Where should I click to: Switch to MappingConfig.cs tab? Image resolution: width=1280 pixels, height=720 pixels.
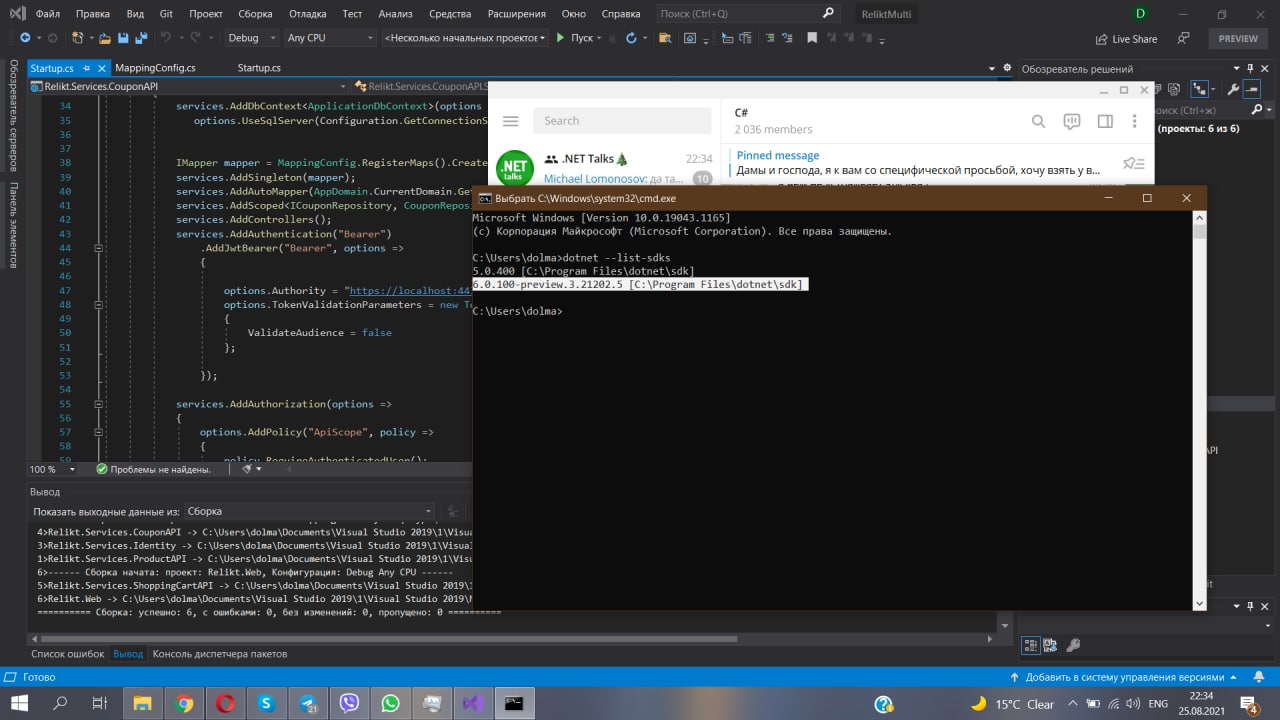point(155,68)
